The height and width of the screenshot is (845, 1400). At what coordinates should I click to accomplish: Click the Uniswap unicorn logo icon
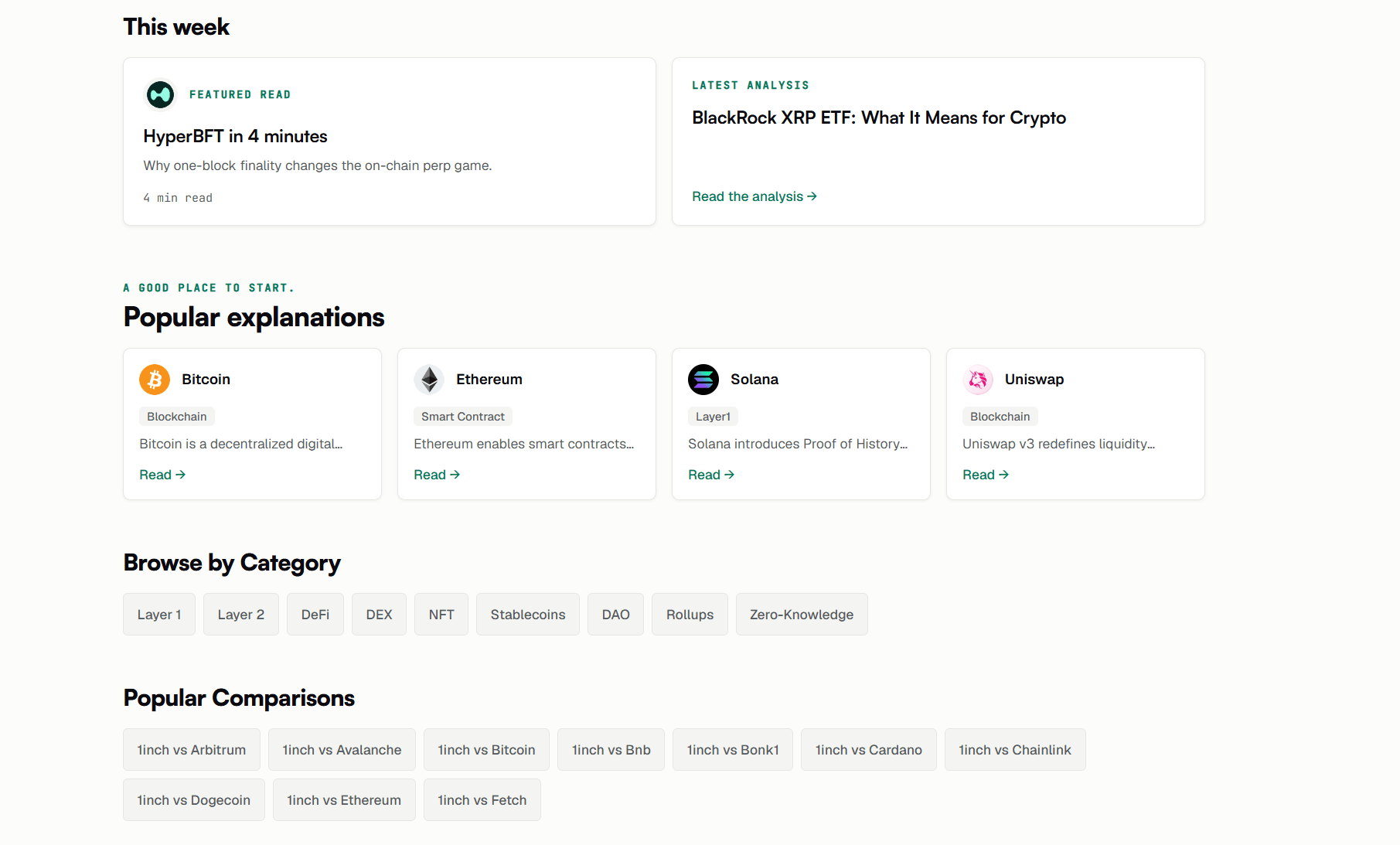click(x=978, y=380)
